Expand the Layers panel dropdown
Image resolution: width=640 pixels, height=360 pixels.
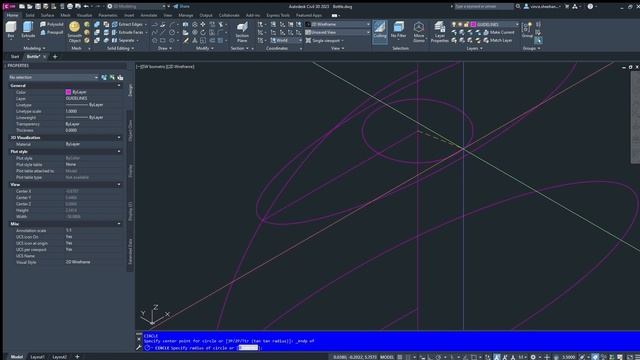tap(474, 48)
